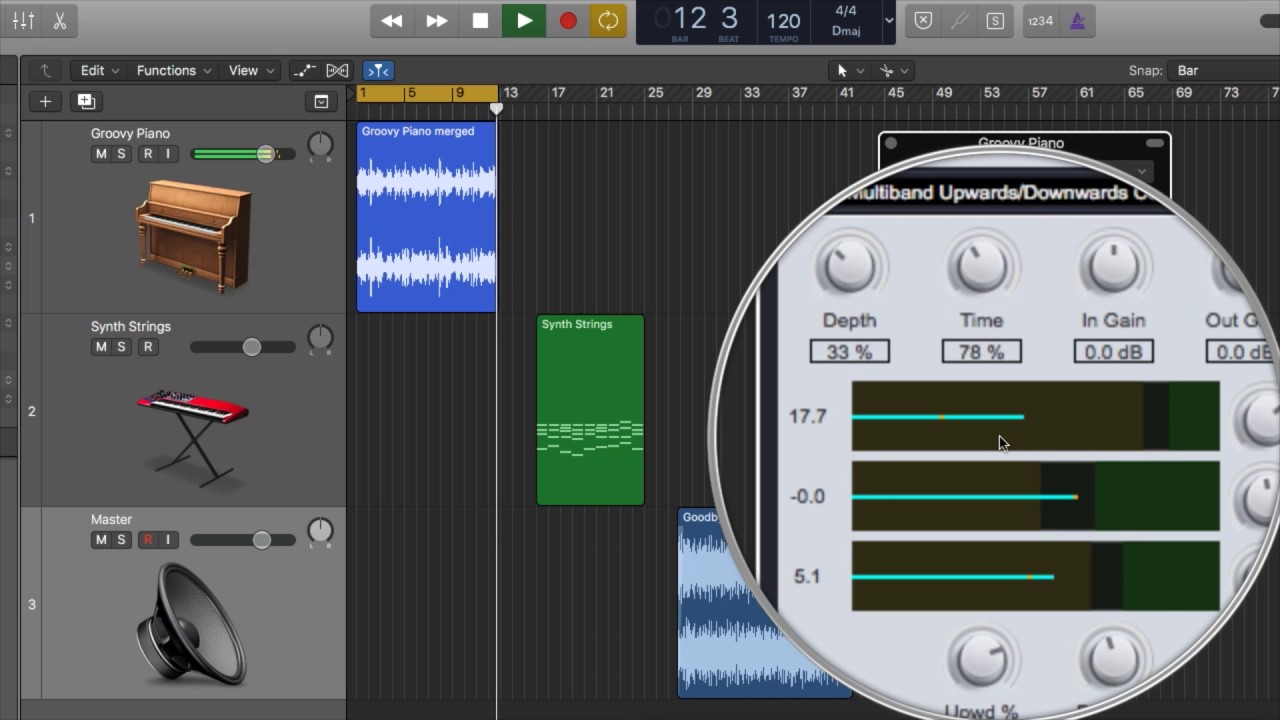Record-enable the Synth Strings track
Viewport: 1280px width, 720px height.
click(x=147, y=347)
